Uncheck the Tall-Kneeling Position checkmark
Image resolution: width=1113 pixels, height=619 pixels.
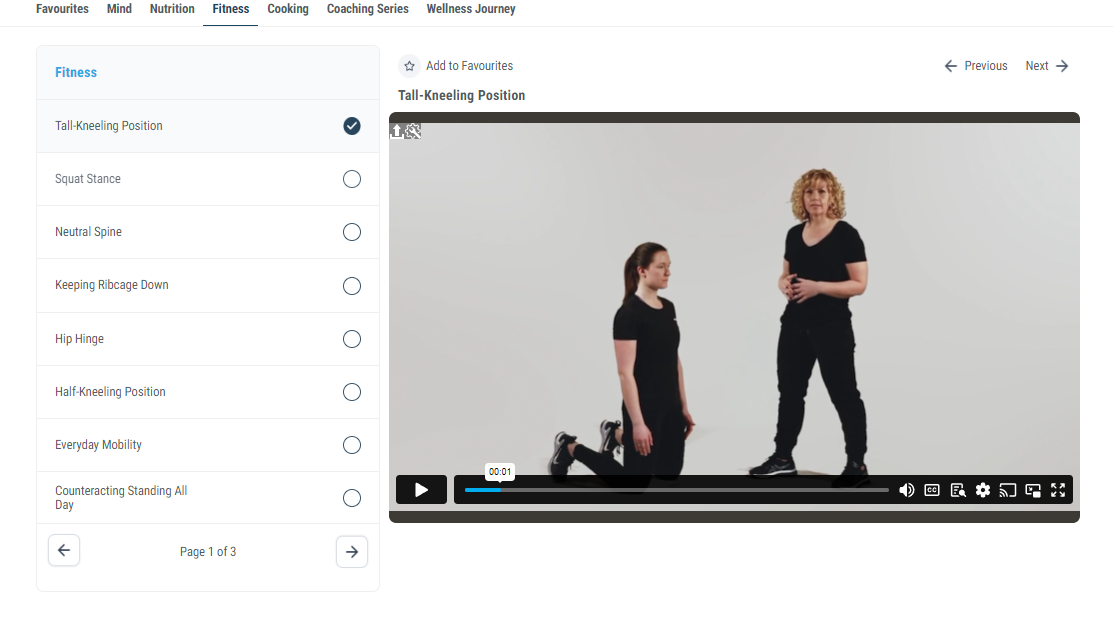point(352,126)
